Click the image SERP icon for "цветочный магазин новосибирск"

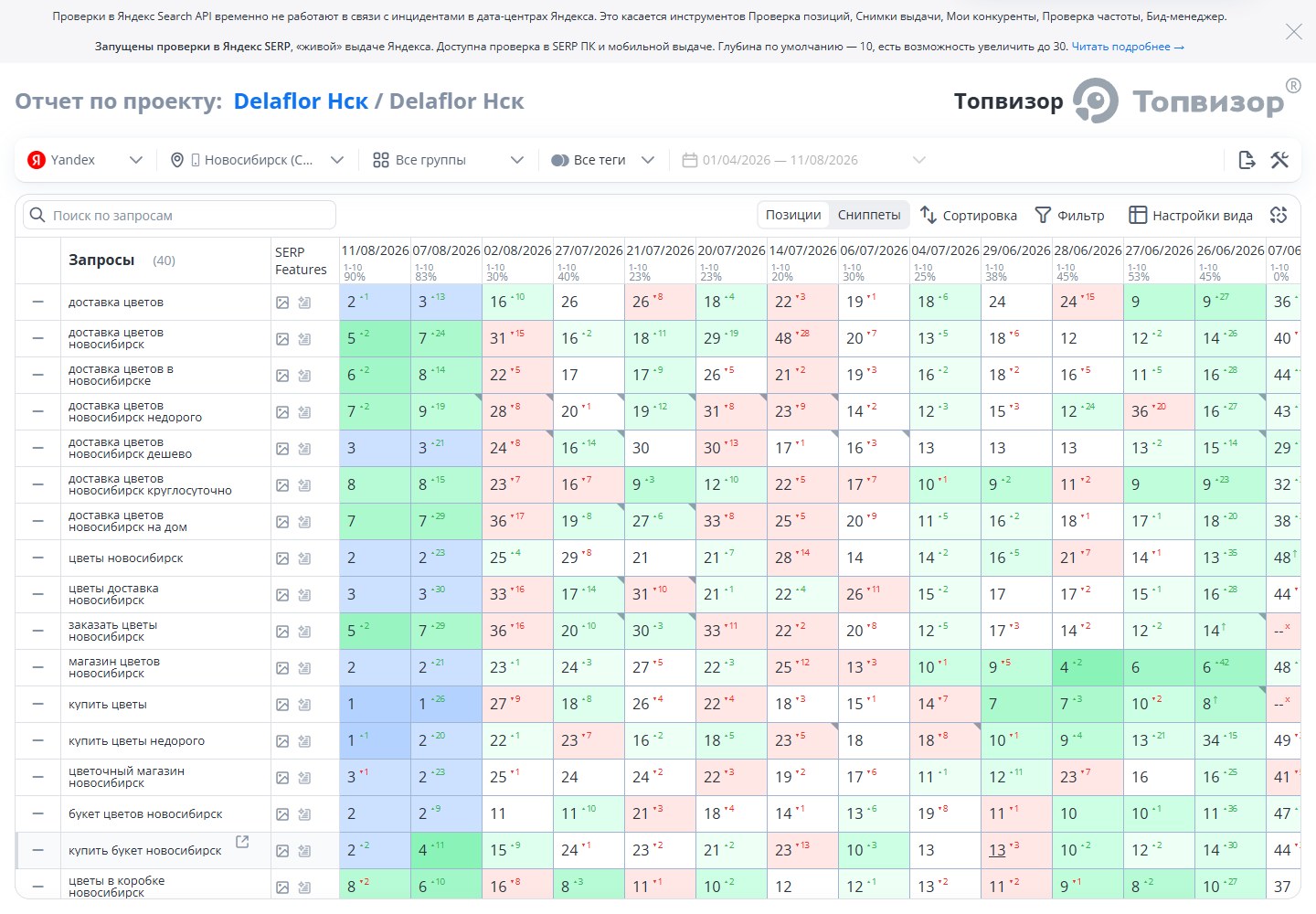(282, 778)
